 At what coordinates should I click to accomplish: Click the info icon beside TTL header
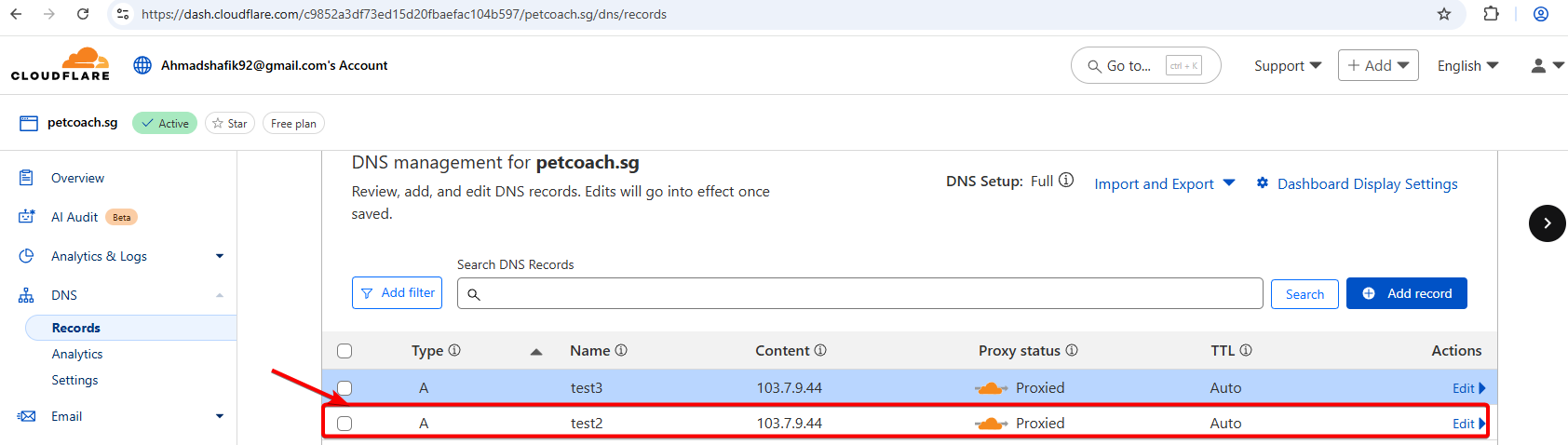tap(1246, 350)
